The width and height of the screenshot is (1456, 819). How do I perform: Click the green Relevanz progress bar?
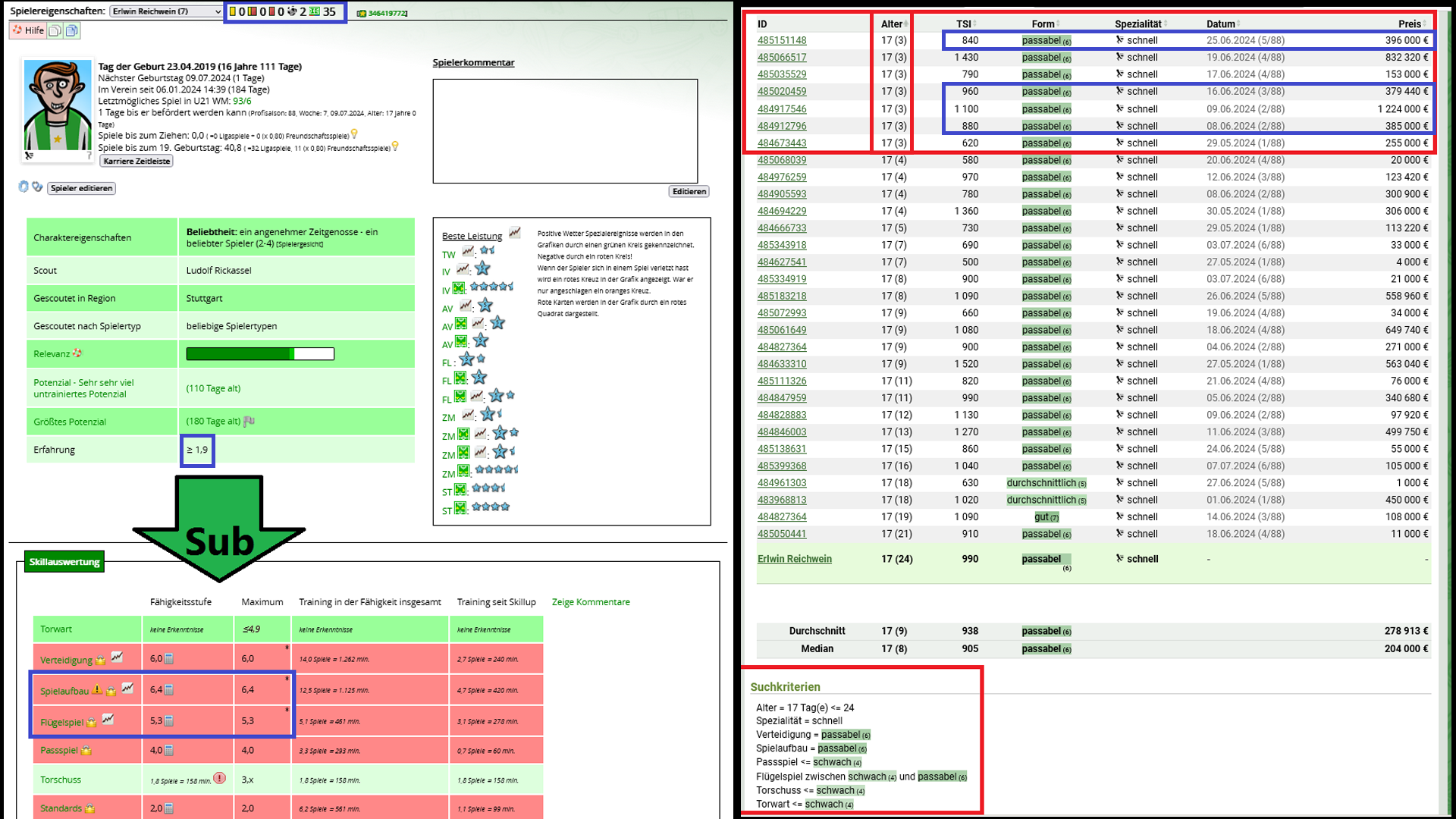click(x=260, y=354)
